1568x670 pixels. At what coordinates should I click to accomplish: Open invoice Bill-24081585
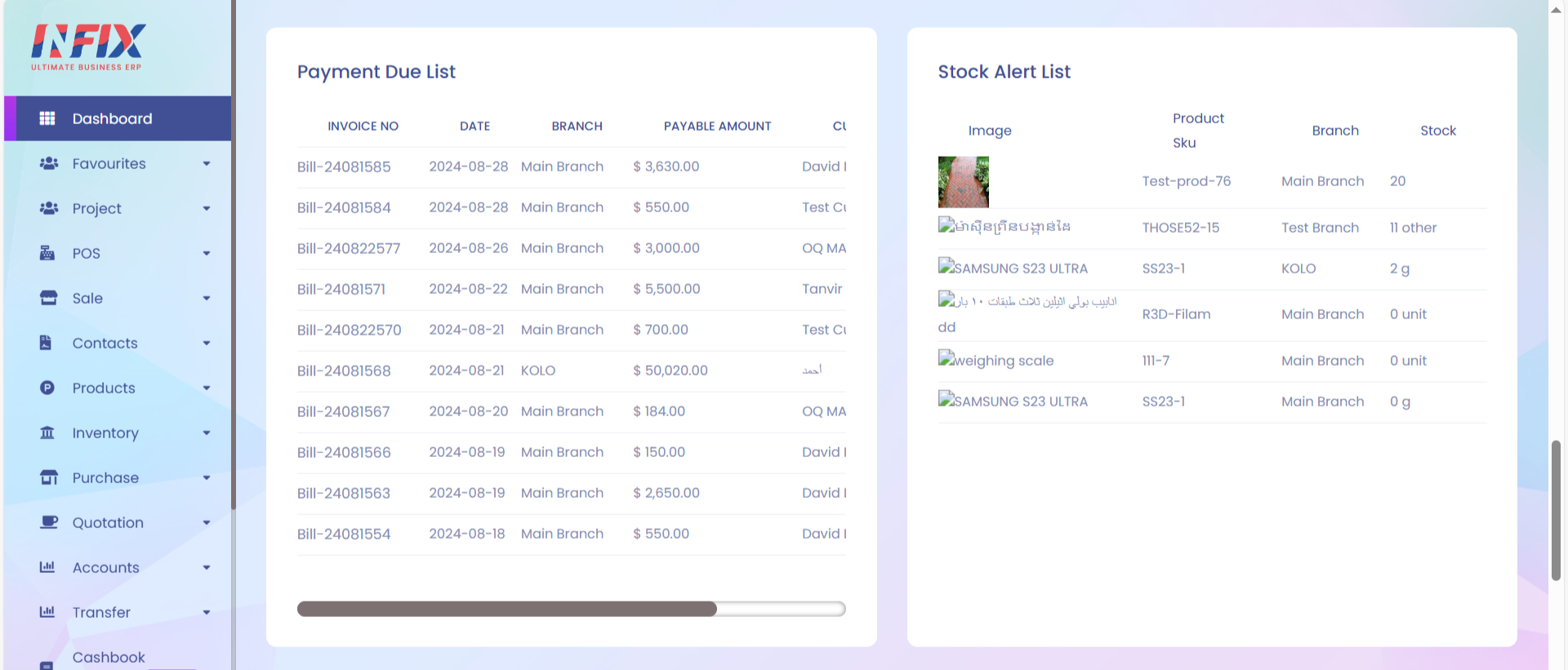tap(344, 166)
